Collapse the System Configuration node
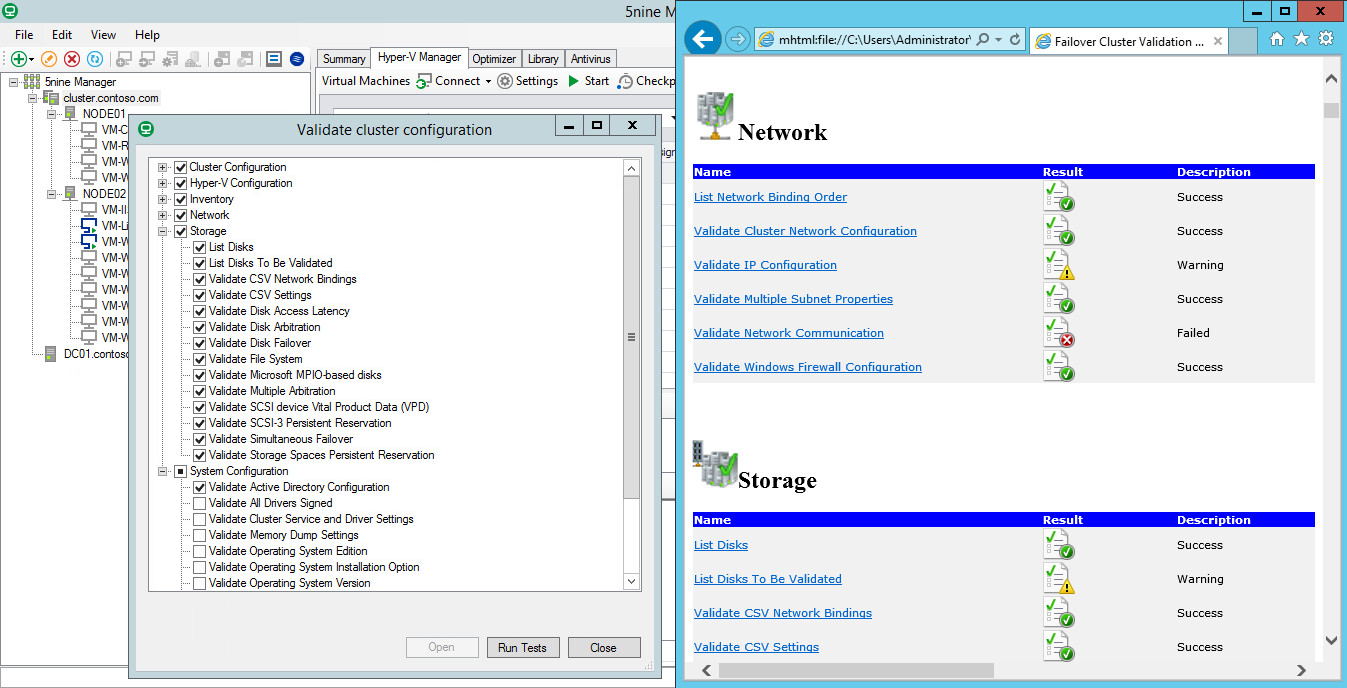 coord(163,471)
